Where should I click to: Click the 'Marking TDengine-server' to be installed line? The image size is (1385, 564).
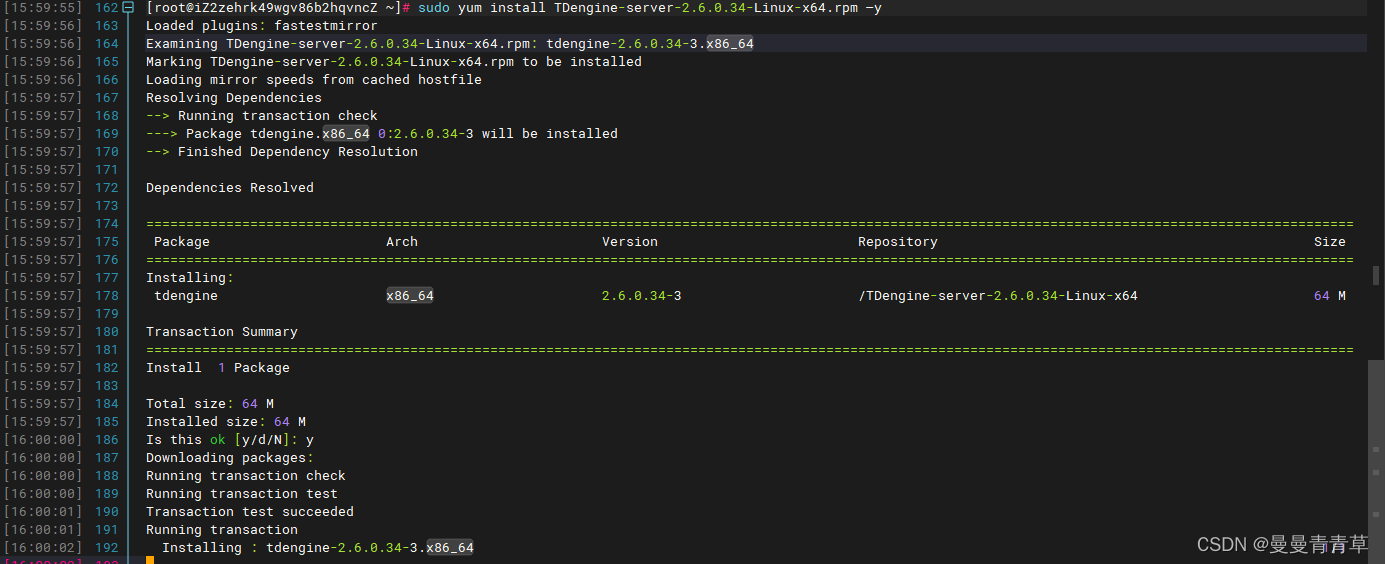[394, 62]
